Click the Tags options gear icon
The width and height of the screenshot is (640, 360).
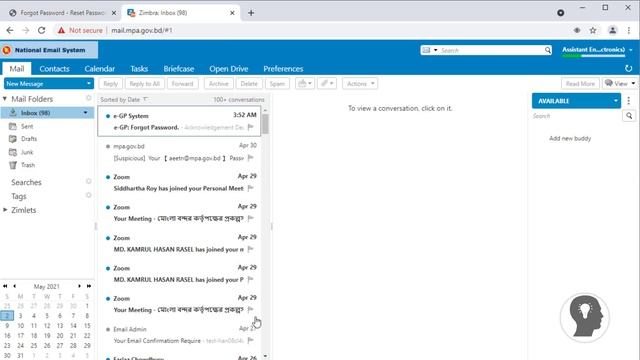[x=89, y=195]
